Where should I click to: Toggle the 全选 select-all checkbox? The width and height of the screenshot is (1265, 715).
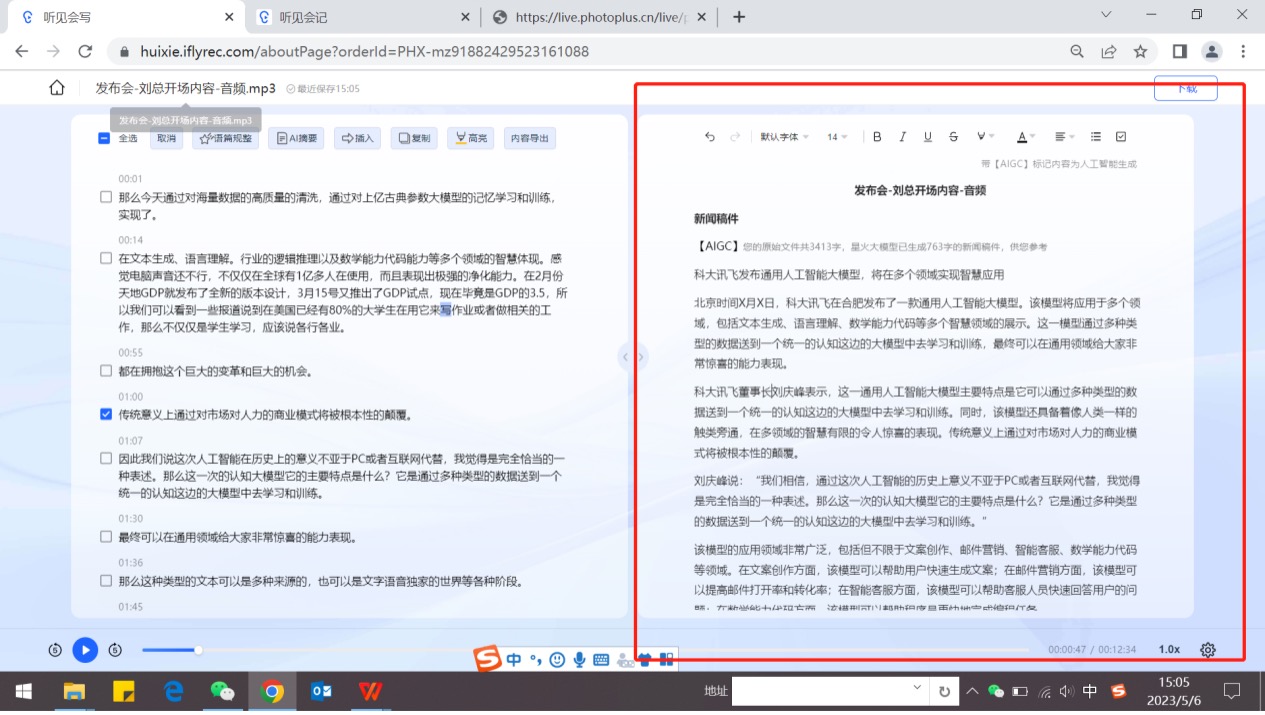click(104, 139)
